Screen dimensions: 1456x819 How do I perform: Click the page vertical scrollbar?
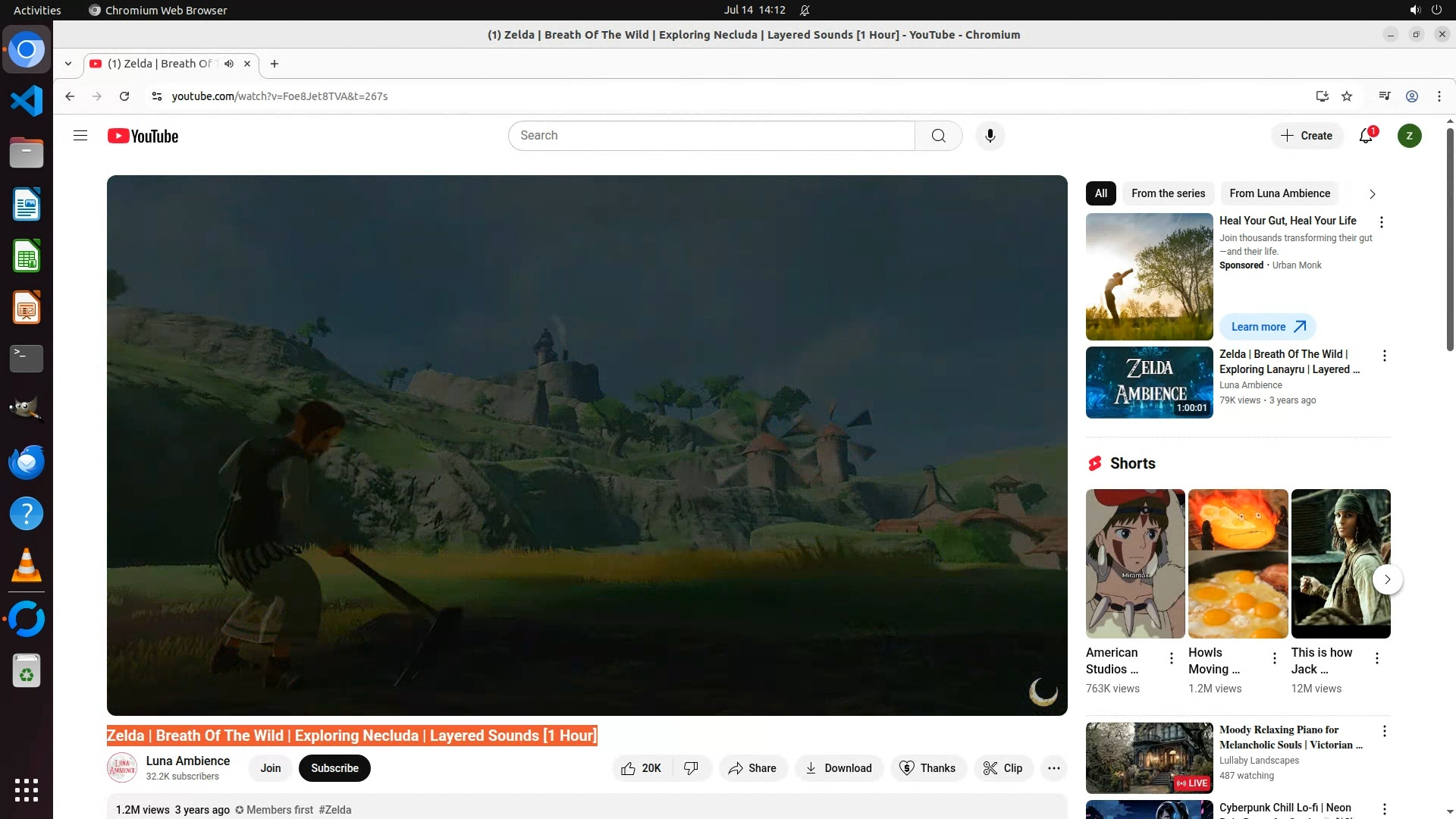click(1450, 239)
